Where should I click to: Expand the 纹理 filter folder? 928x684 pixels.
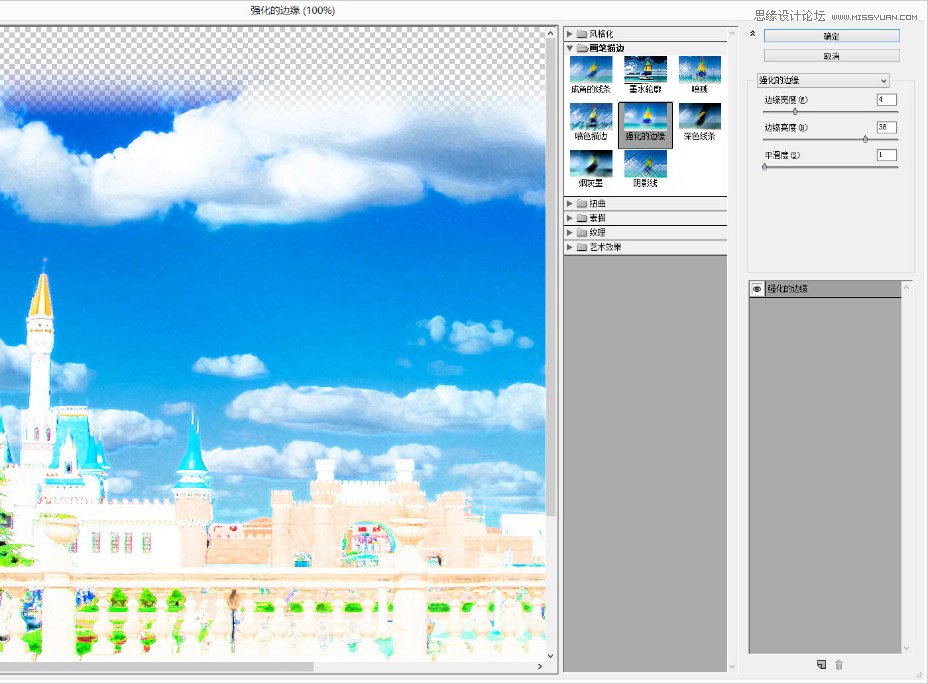(570, 233)
